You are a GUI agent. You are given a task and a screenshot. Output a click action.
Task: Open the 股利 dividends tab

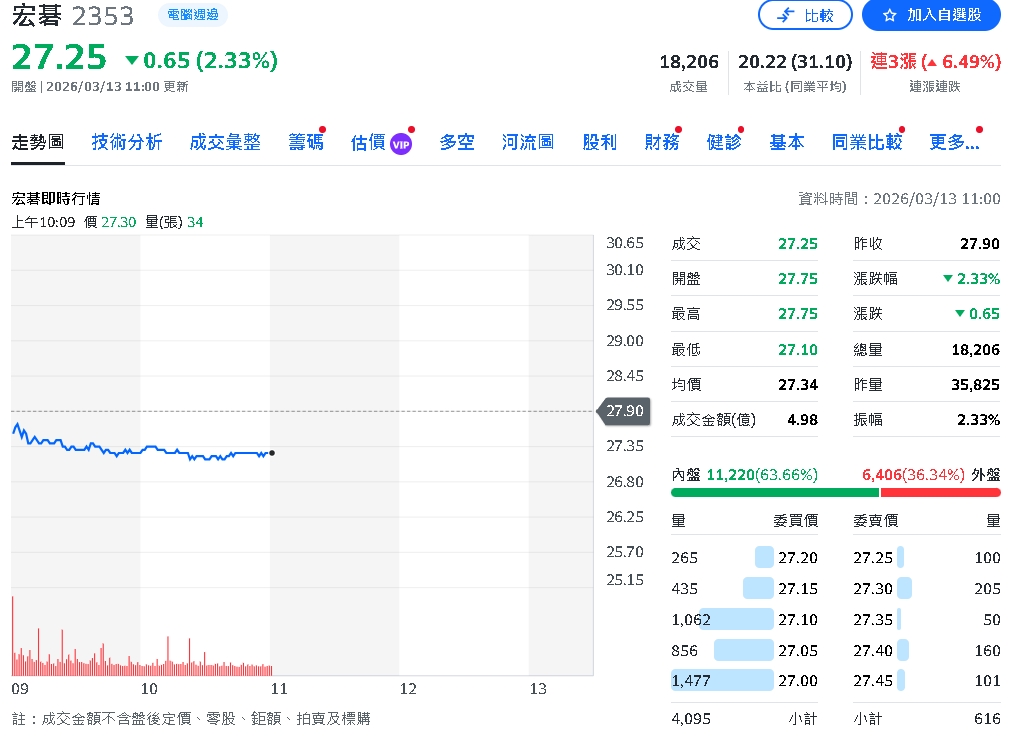[599, 142]
